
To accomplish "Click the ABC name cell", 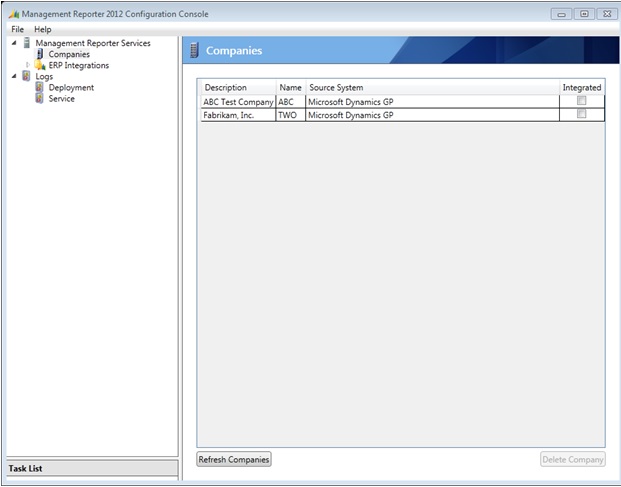I will tap(291, 102).
